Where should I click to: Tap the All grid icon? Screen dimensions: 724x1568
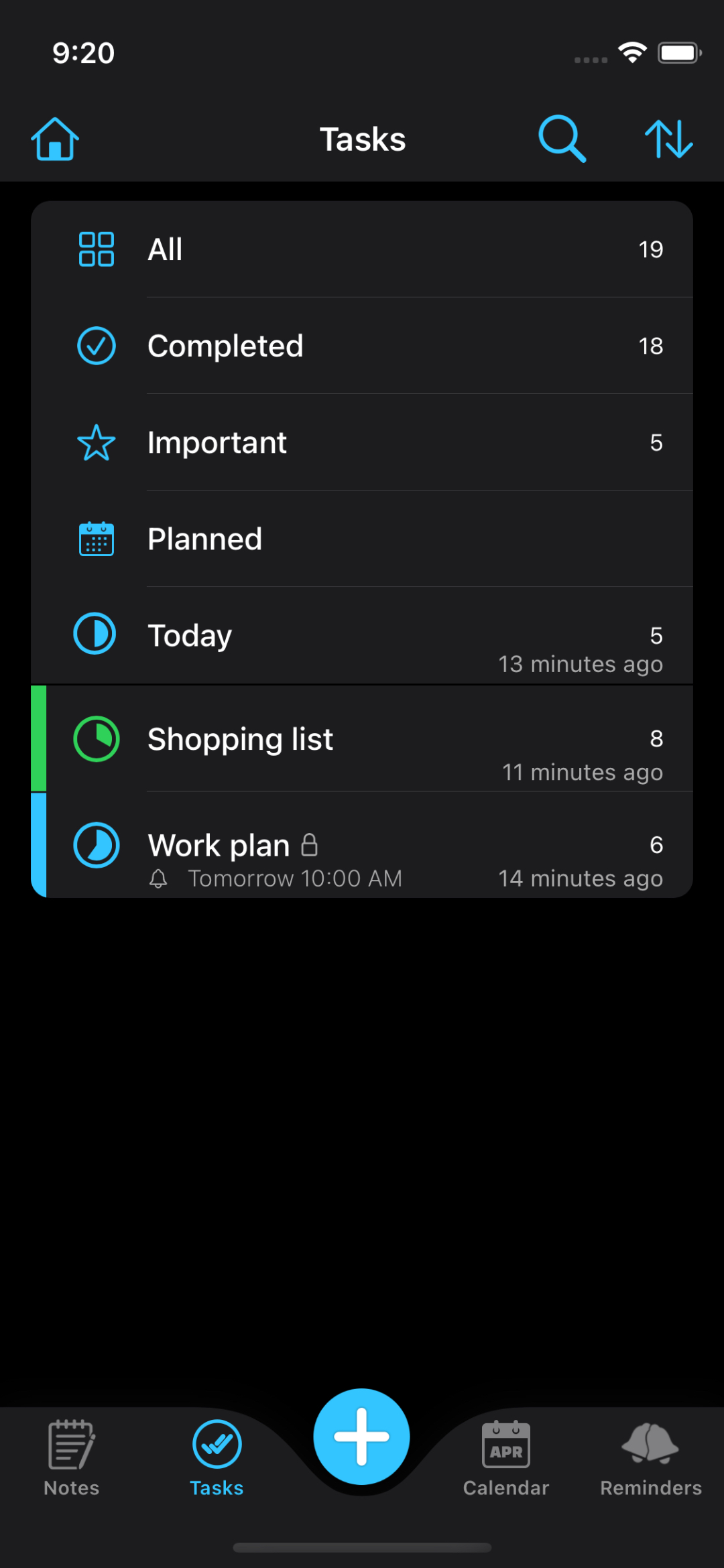click(x=97, y=249)
